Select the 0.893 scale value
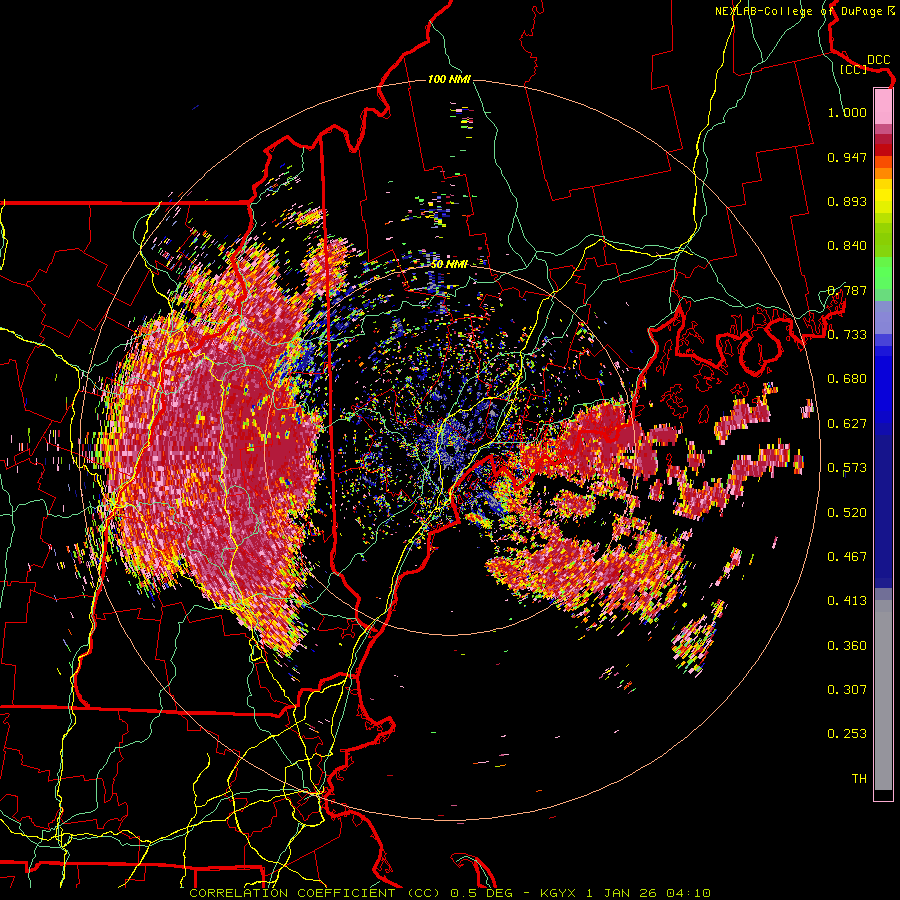This screenshot has height=900, width=900. coord(847,201)
